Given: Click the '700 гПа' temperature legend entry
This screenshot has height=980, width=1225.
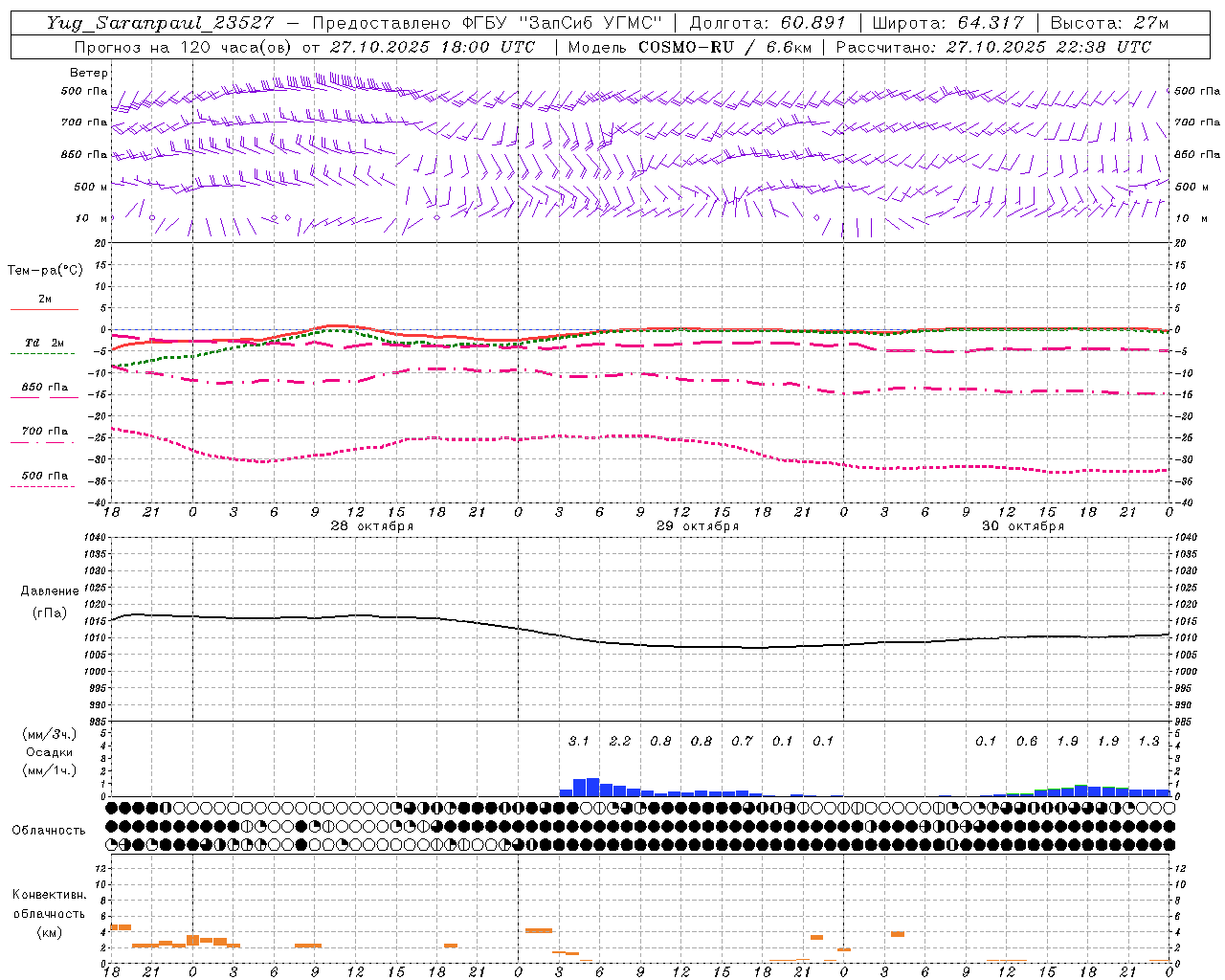Looking at the screenshot, I should point(45,432).
